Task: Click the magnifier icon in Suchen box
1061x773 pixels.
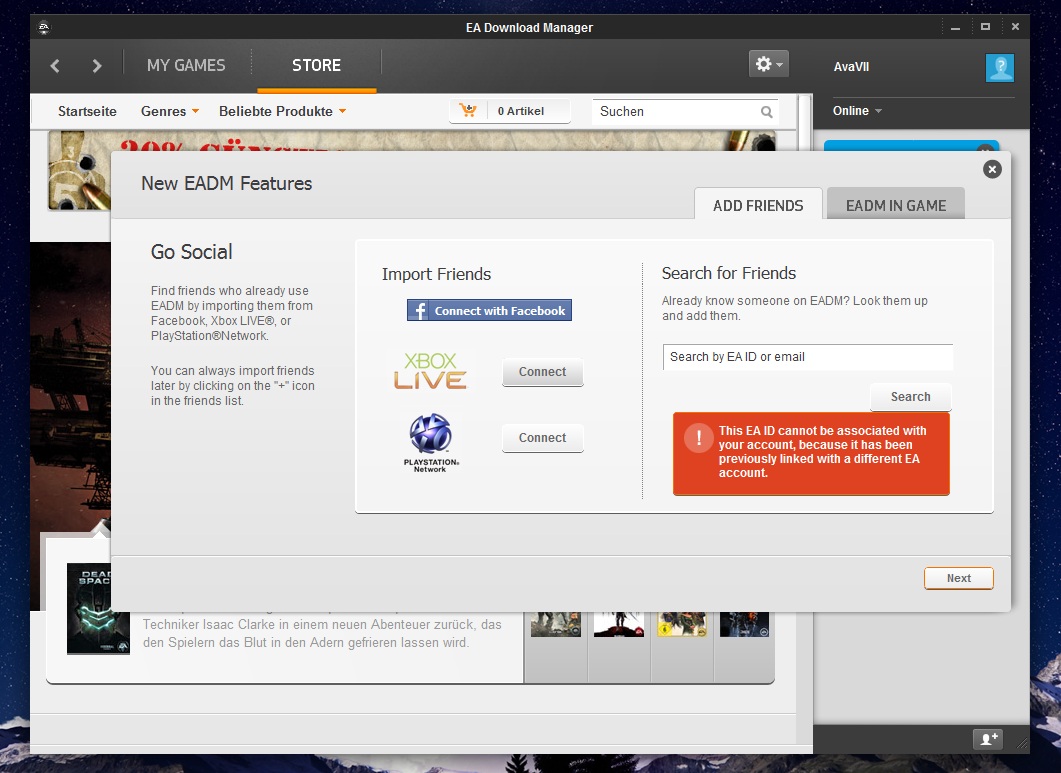Action: click(767, 112)
